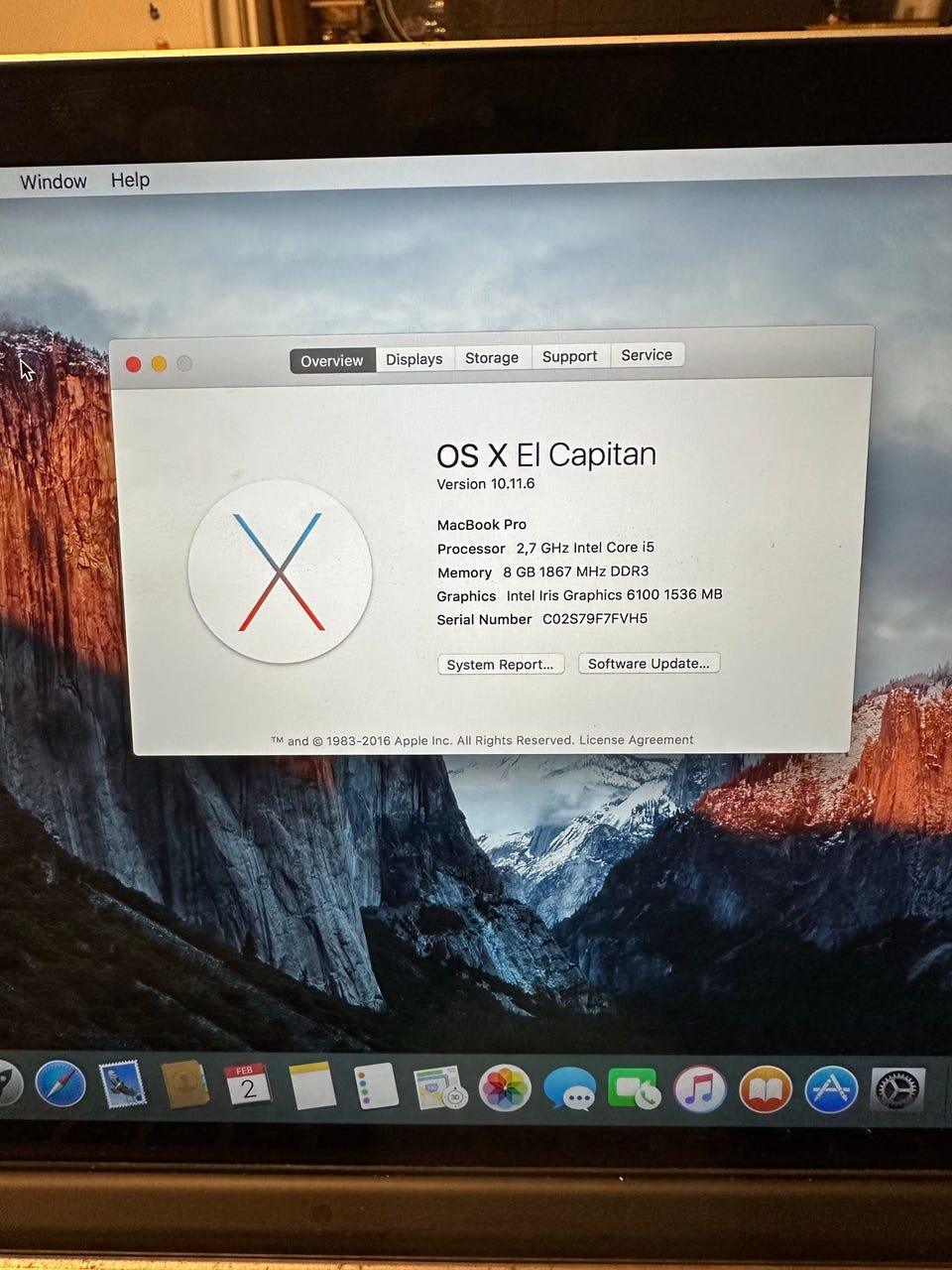
Task: Click the Processor label
Action: [x=471, y=549]
